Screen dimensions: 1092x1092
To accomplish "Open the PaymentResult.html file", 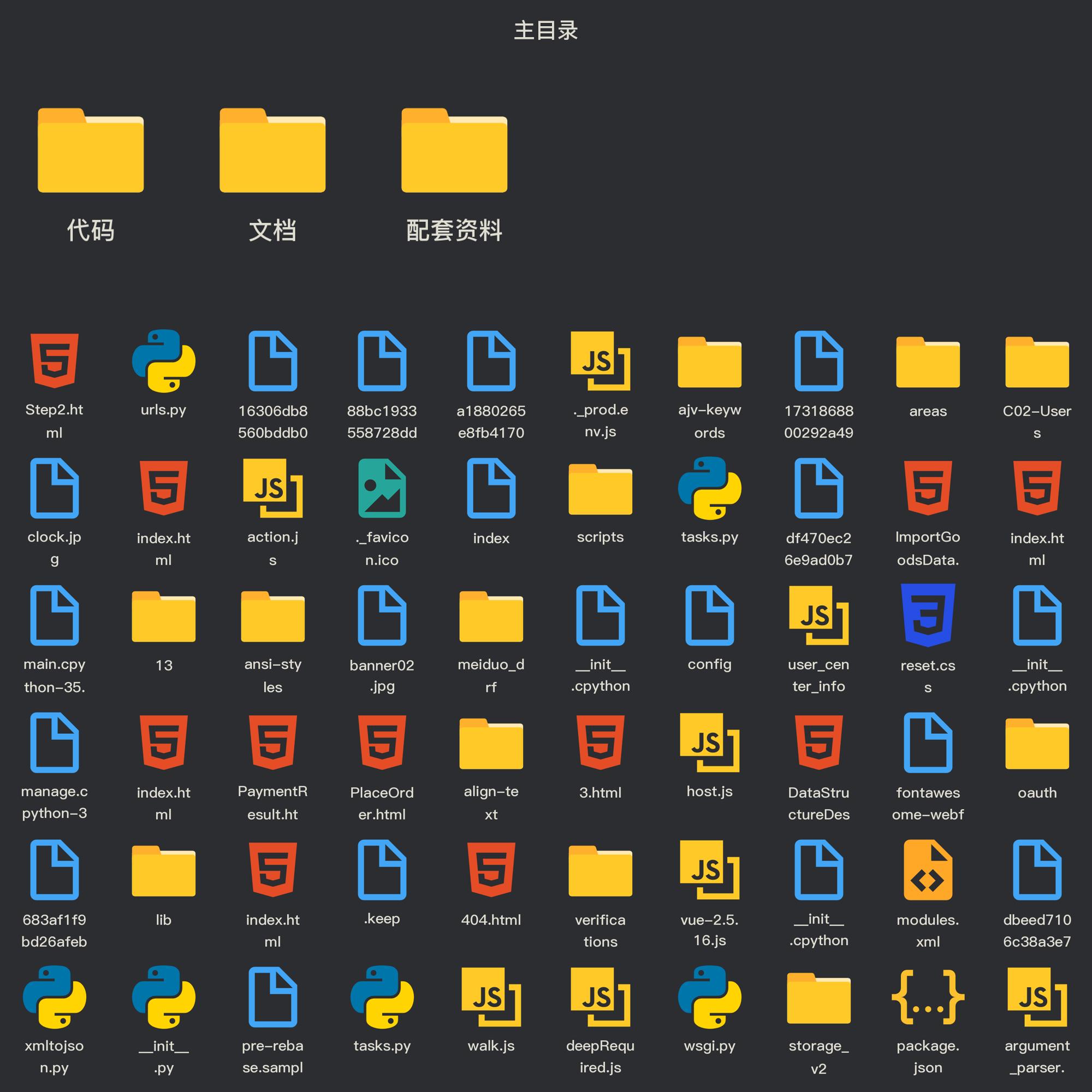I will tap(273, 742).
